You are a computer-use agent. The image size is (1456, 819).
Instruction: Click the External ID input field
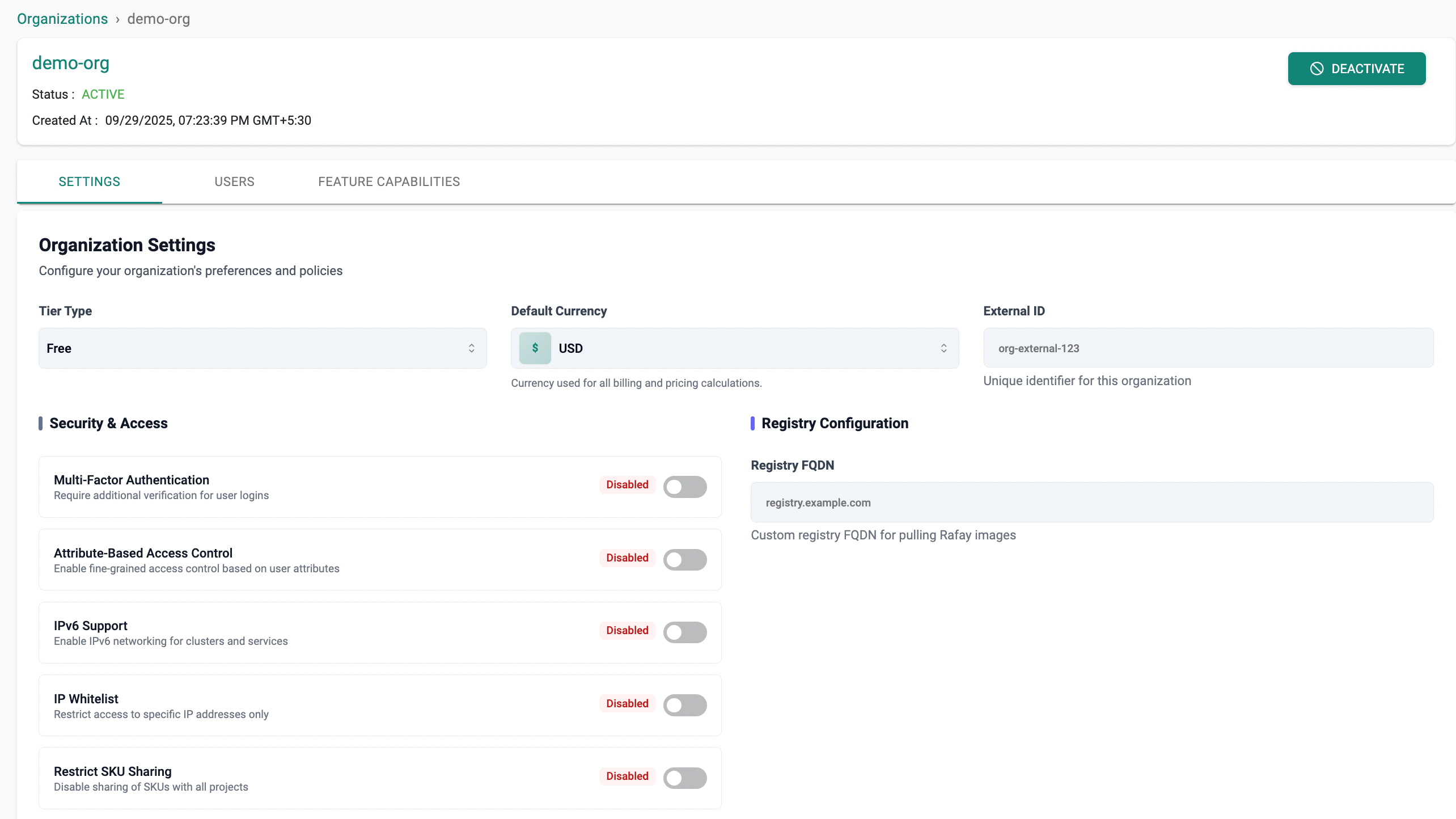(1208, 348)
